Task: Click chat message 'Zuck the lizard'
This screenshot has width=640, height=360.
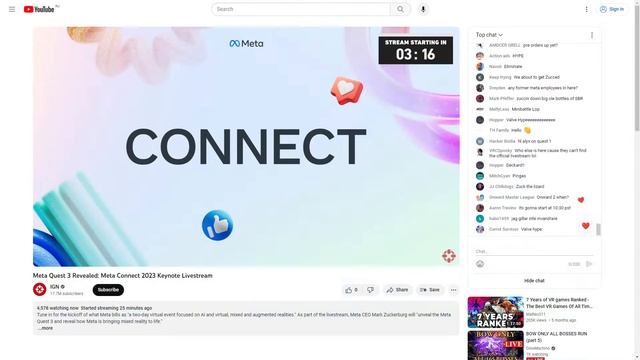Action: pyautogui.click(x=530, y=187)
